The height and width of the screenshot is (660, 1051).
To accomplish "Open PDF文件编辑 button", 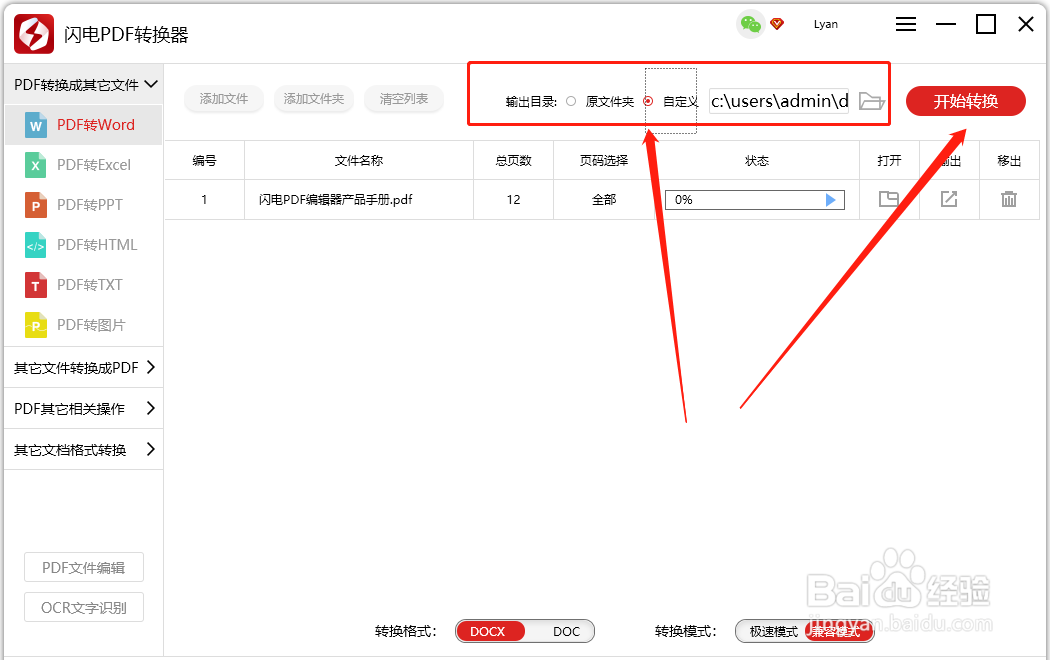I will coord(84,568).
